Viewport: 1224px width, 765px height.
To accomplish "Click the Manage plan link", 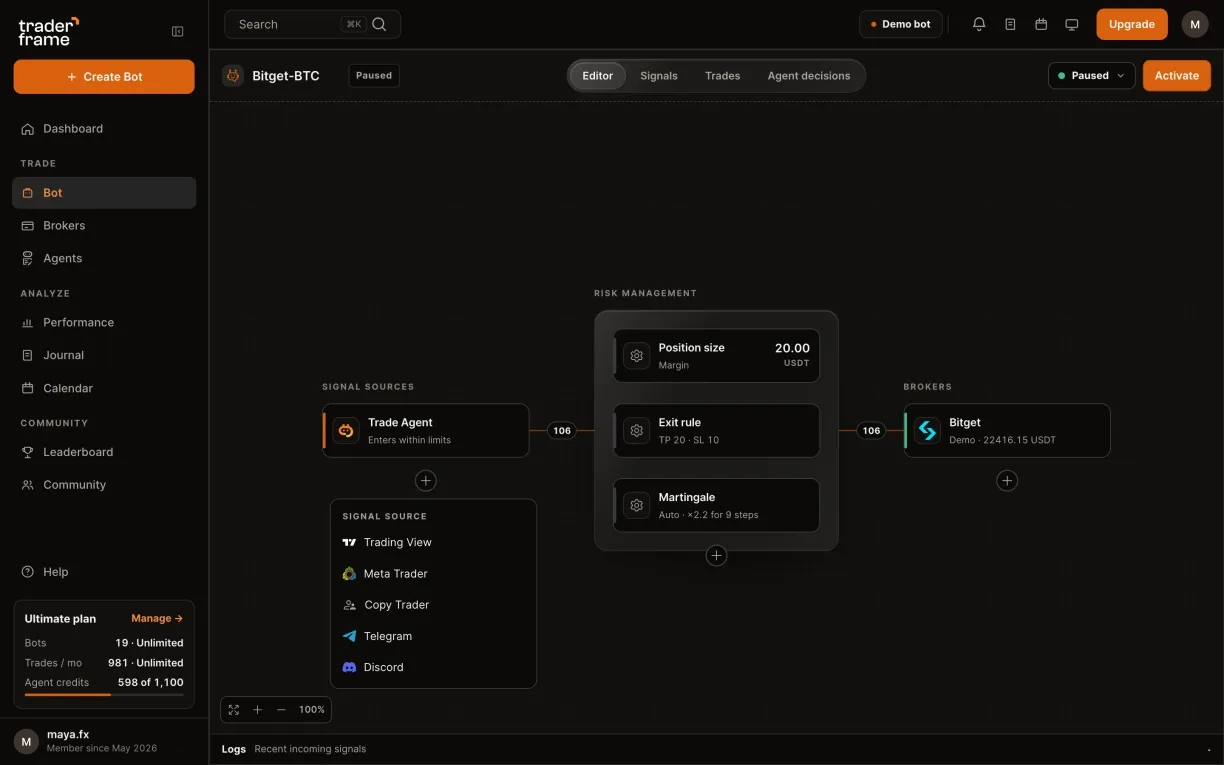I will coord(157,618).
